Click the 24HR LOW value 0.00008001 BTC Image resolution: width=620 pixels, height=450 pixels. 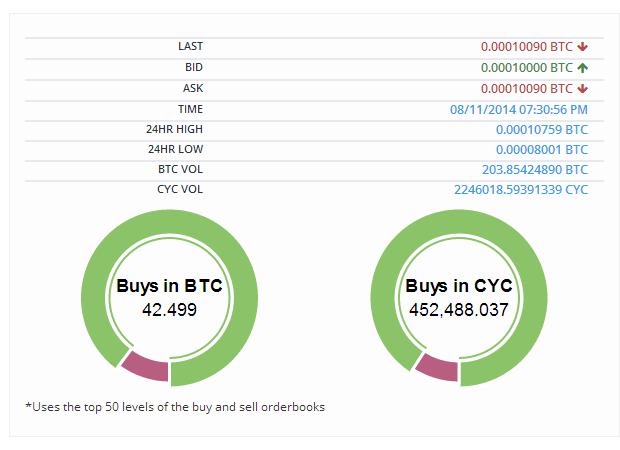[542, 150]
